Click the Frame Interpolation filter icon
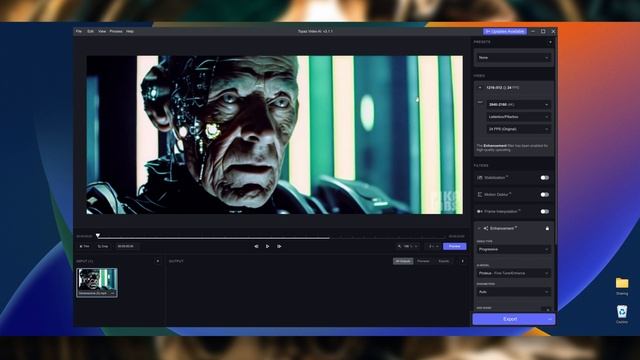 480,211
